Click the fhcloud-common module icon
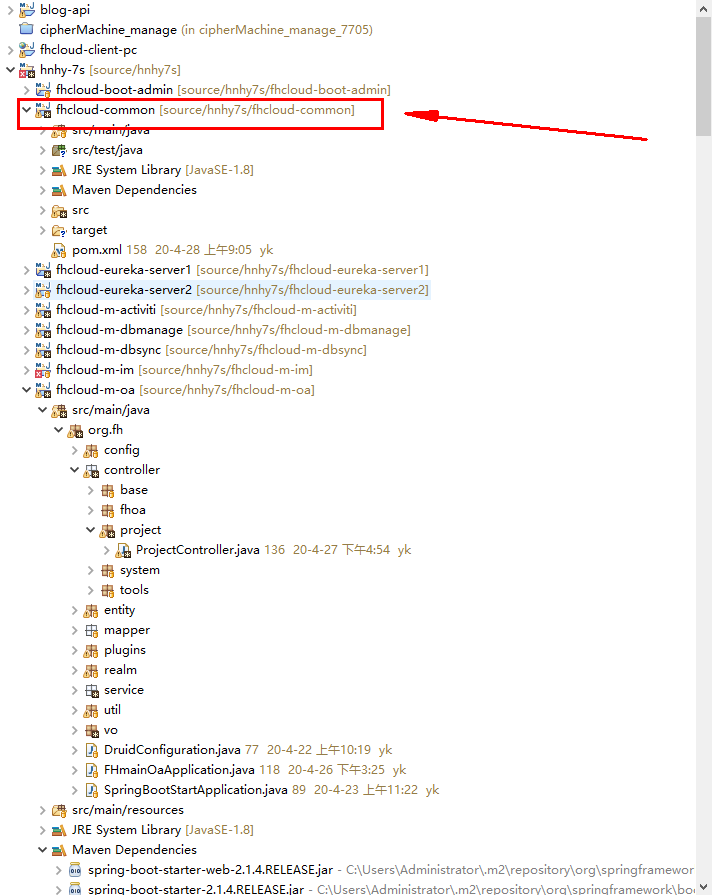Screen dimensions: 712x895 [x=43, y=110]
